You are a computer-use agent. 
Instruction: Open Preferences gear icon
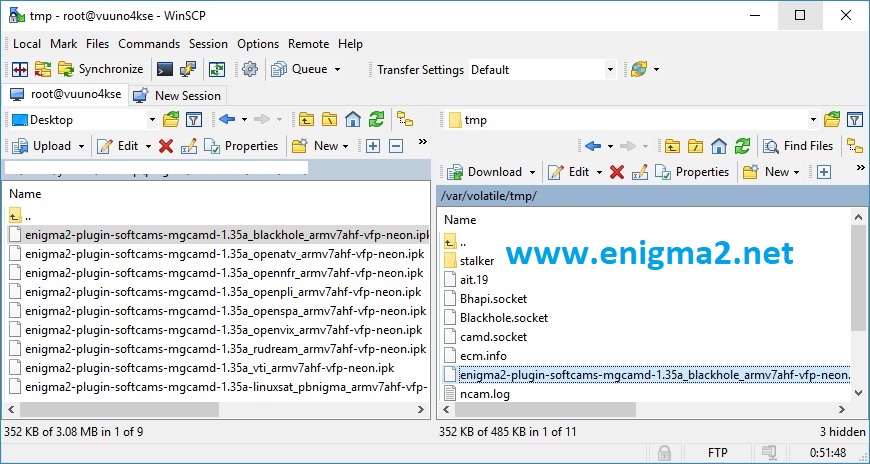[x=250, y=69]
